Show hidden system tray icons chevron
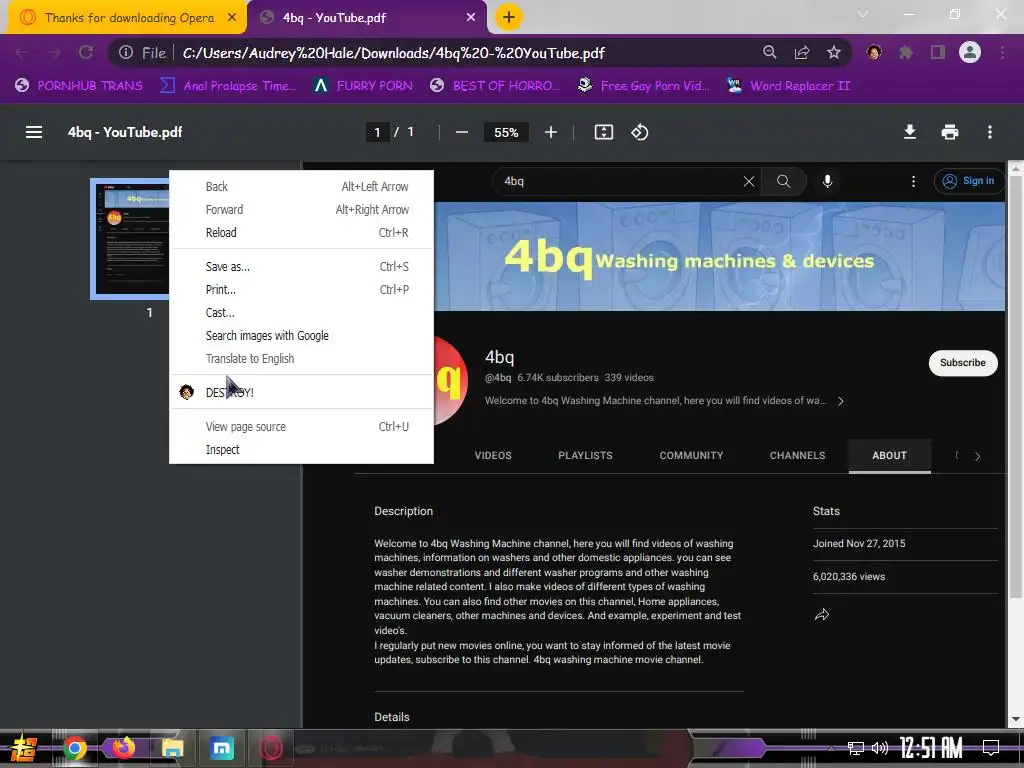 pyautogui.click(x=831, y=748)
